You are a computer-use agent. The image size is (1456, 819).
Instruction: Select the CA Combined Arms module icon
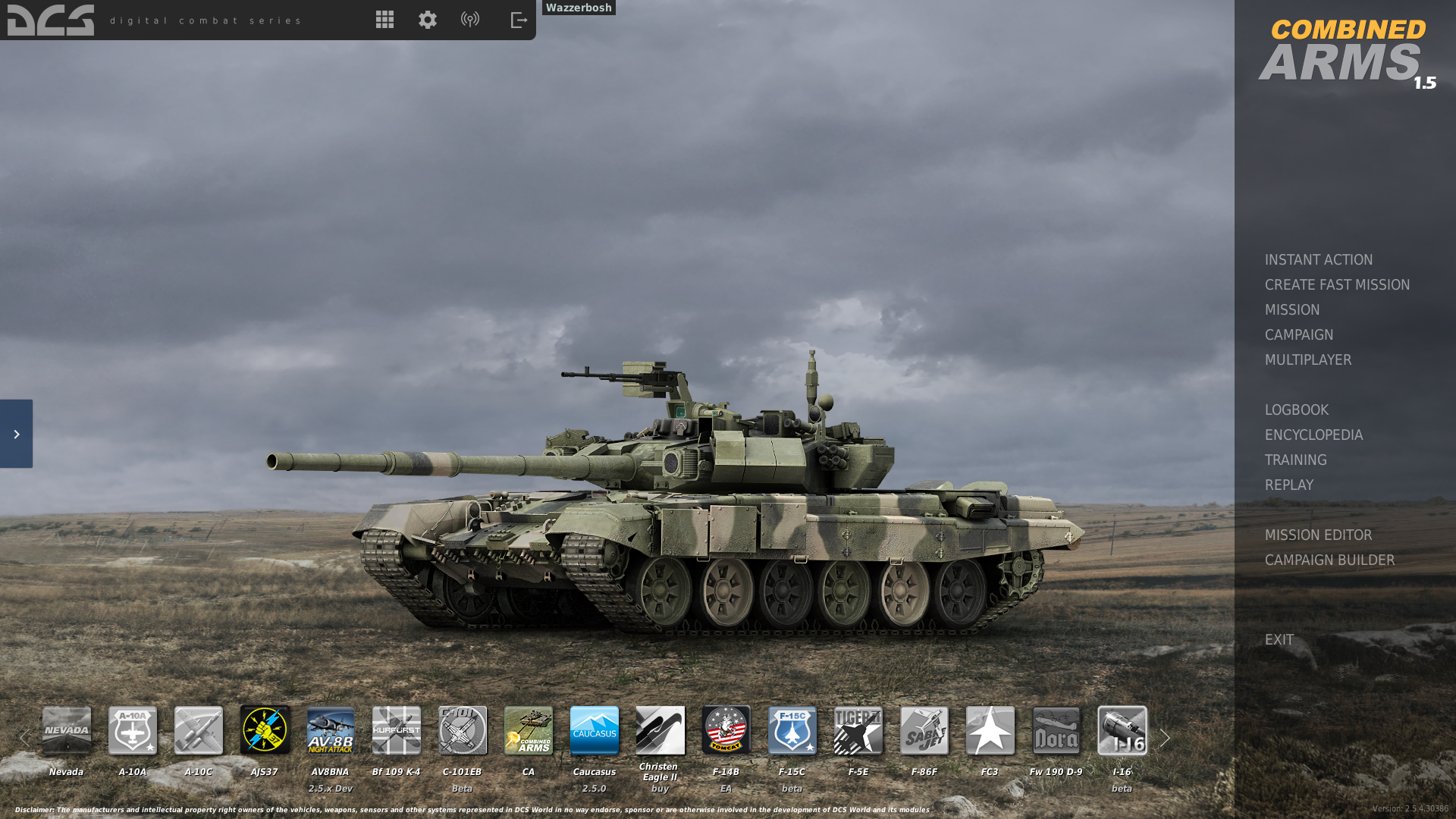click(x=529, y=730)
